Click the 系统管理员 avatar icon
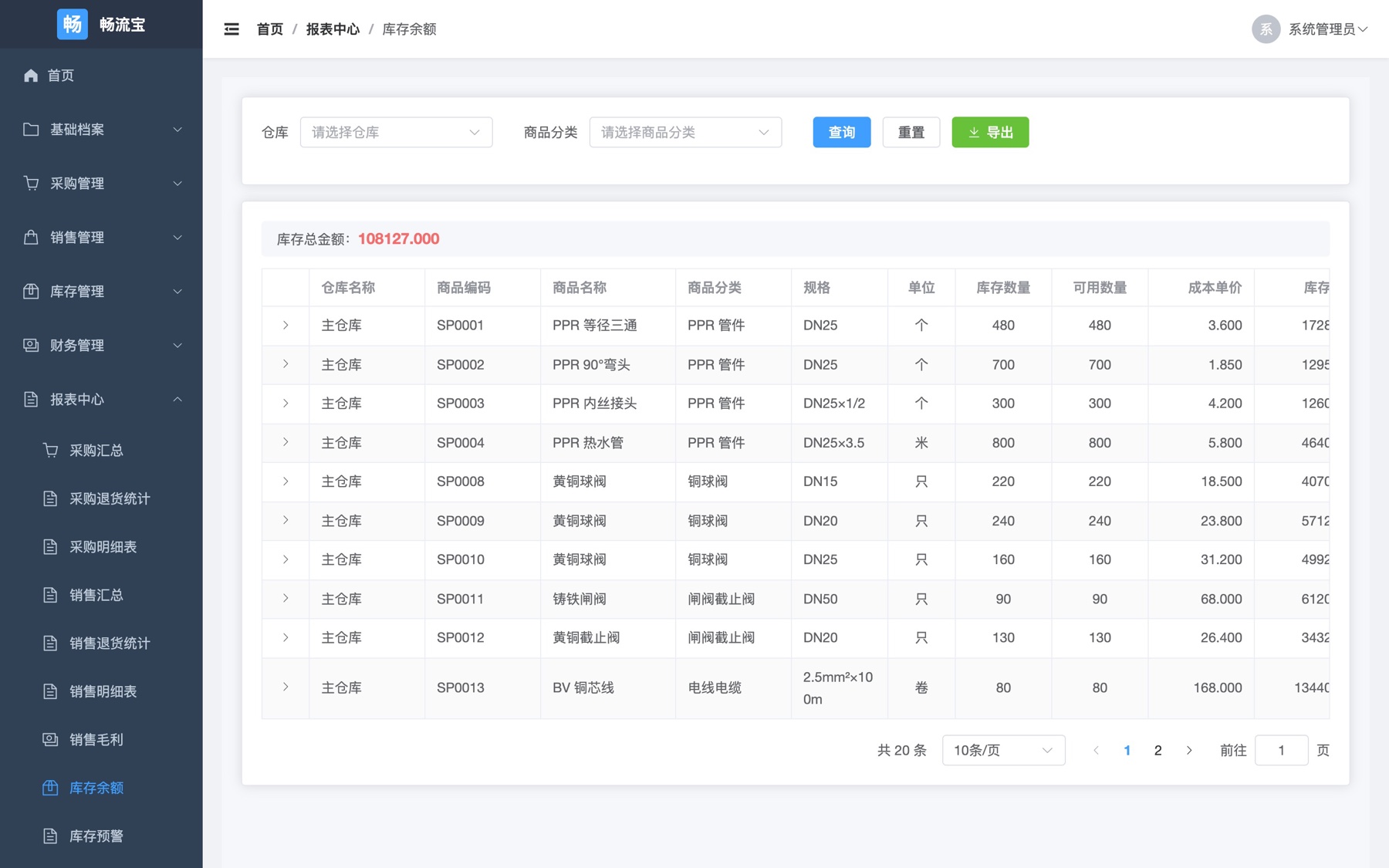Image resolution: width=1389 pixels, height=868 pixels. pyautogui.click(x=1266, y=29)
